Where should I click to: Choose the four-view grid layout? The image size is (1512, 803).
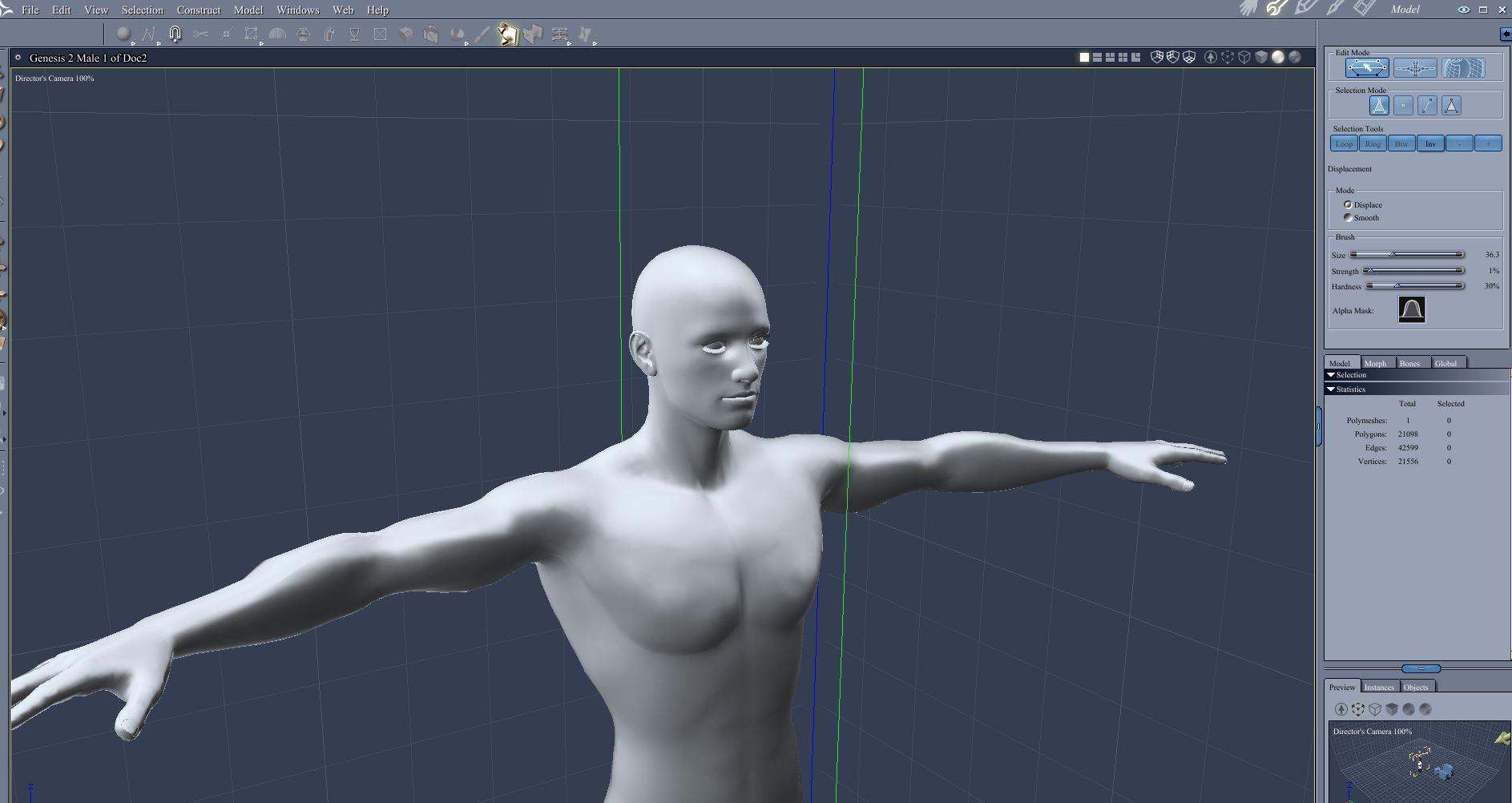(x=1123, y=57)
